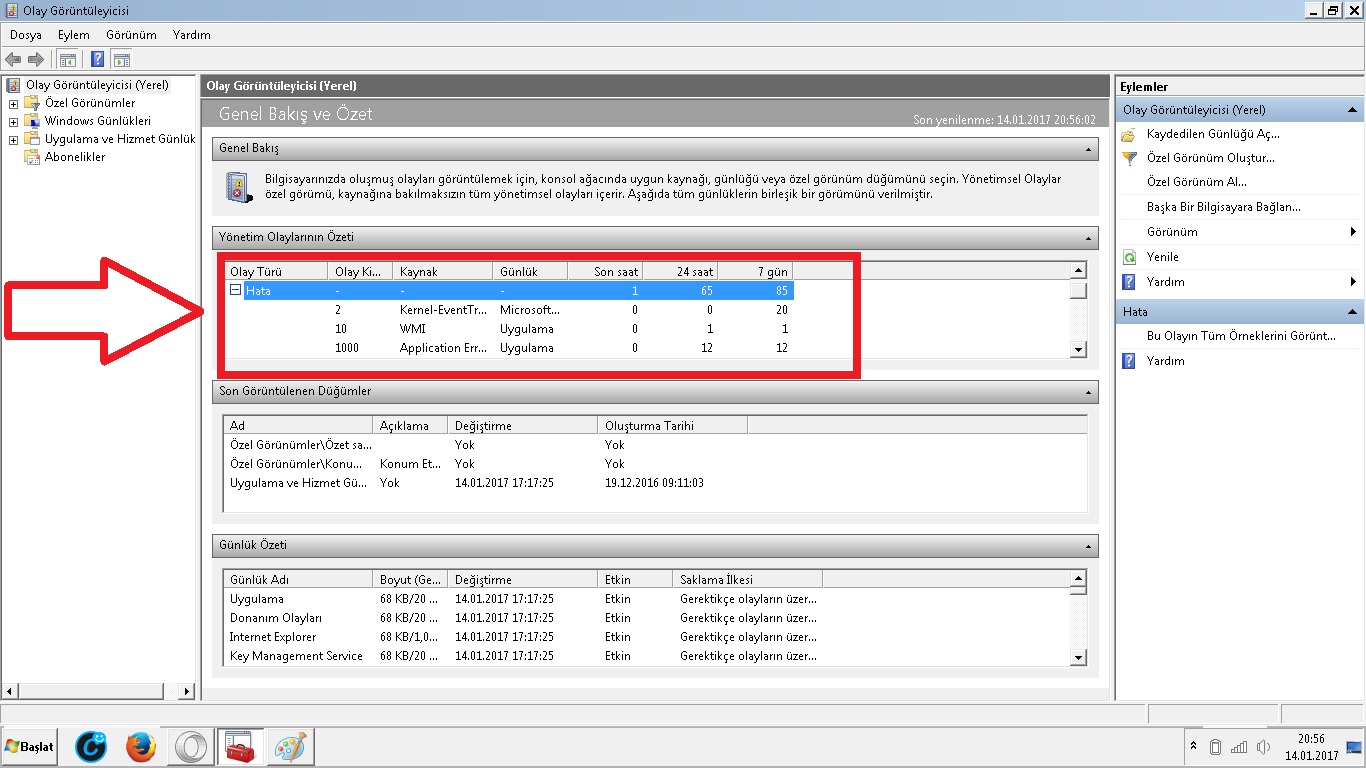
Task: Collapse the Hata actions group
Action: pyautogui.click(x=1352, y=312)
